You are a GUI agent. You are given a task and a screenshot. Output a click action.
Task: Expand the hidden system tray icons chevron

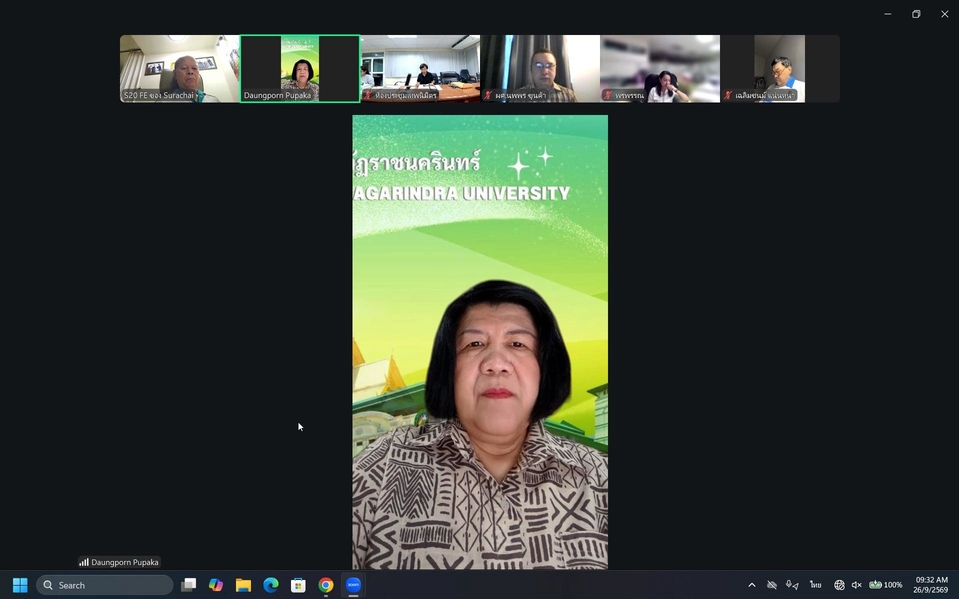(x=752, y=585)
